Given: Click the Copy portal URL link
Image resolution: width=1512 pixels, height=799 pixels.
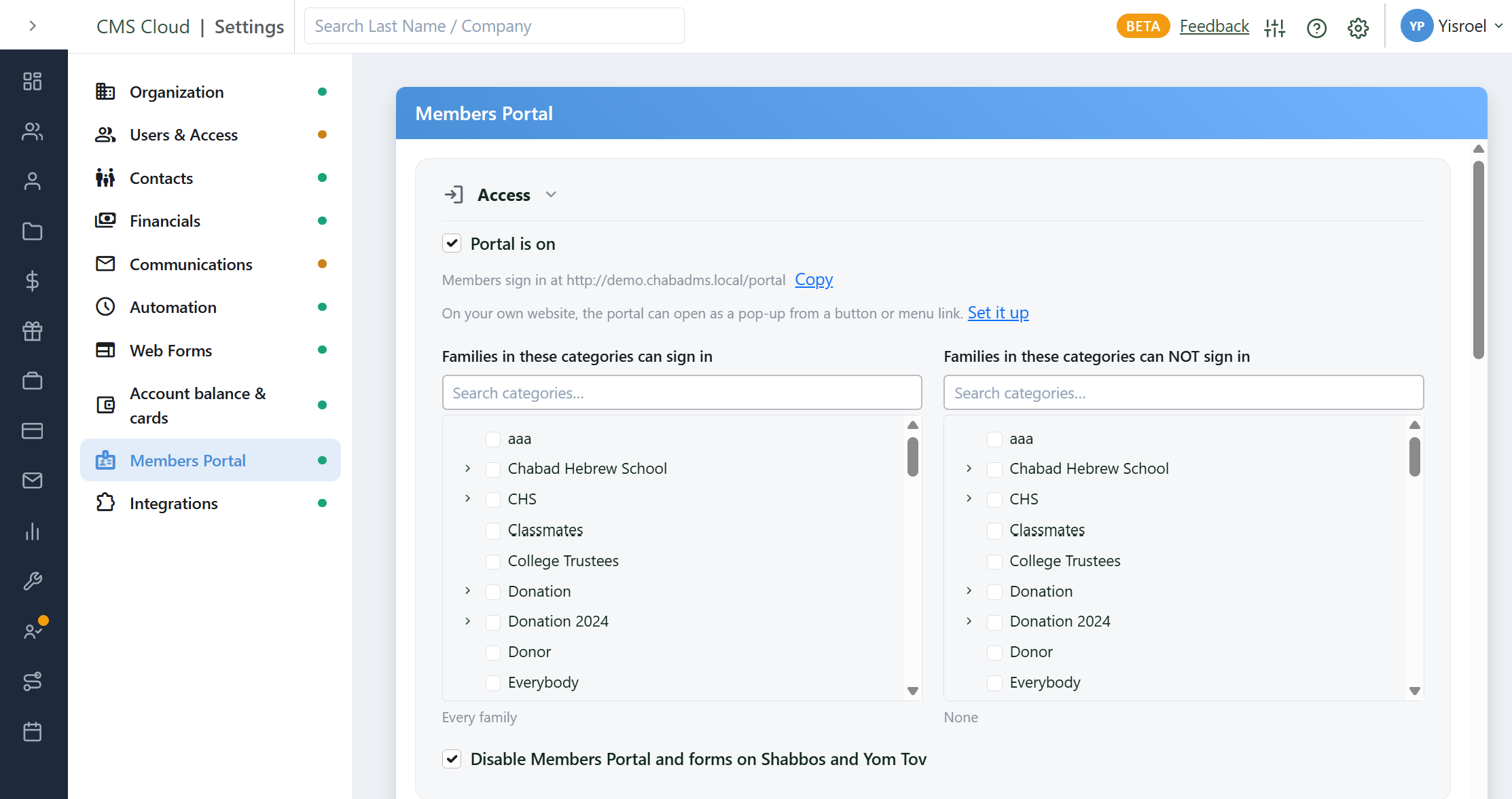Looking at the screenshot, I should click(814, 279).
